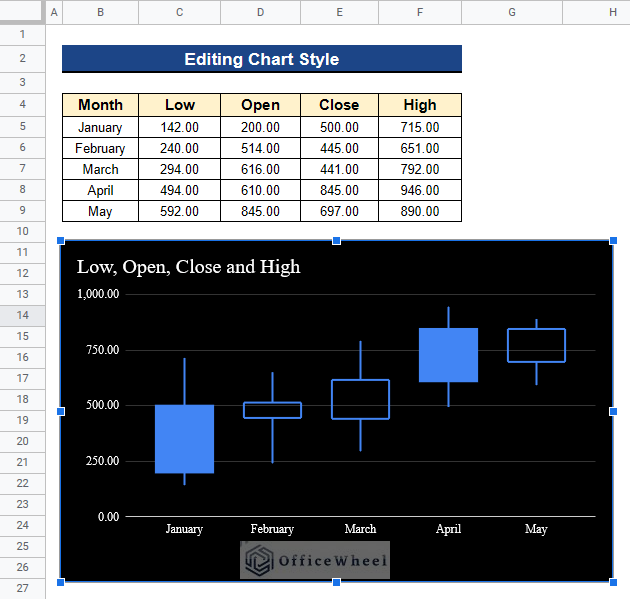This screenshot has width=630, height=599.
Task: Select column B header
Action: [100, 12]
